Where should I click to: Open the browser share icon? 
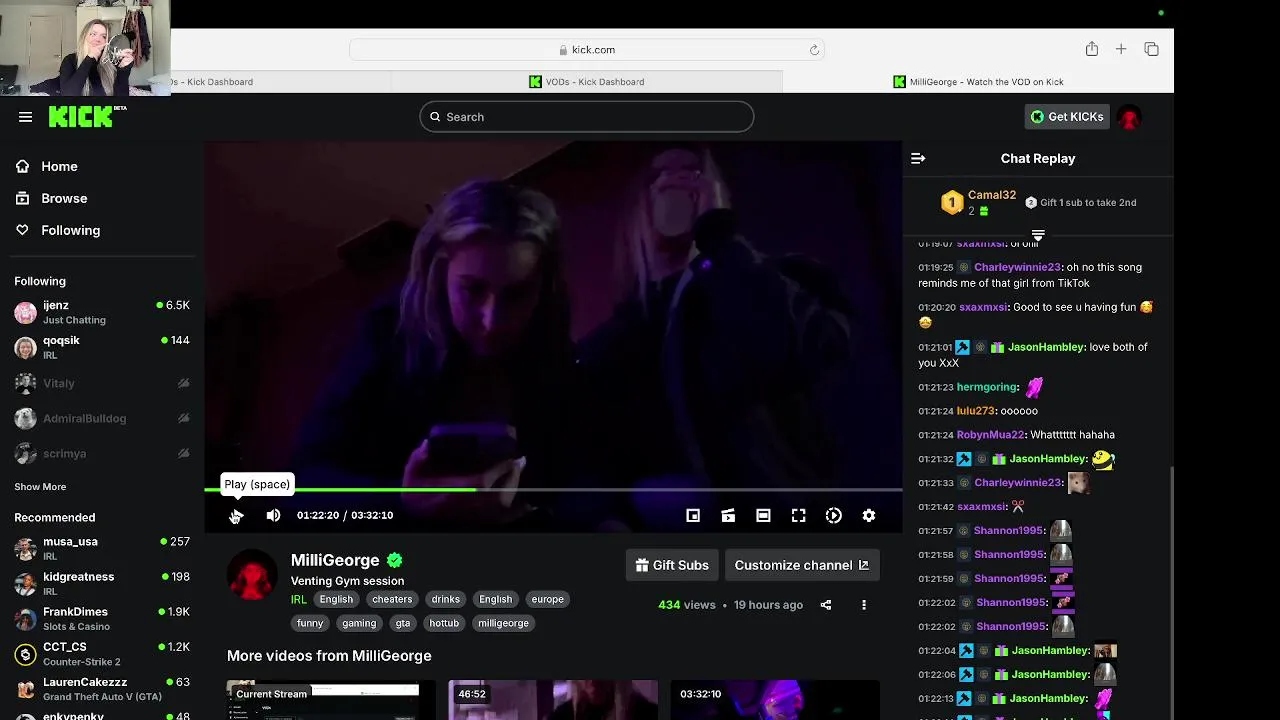coord(1092,49)
